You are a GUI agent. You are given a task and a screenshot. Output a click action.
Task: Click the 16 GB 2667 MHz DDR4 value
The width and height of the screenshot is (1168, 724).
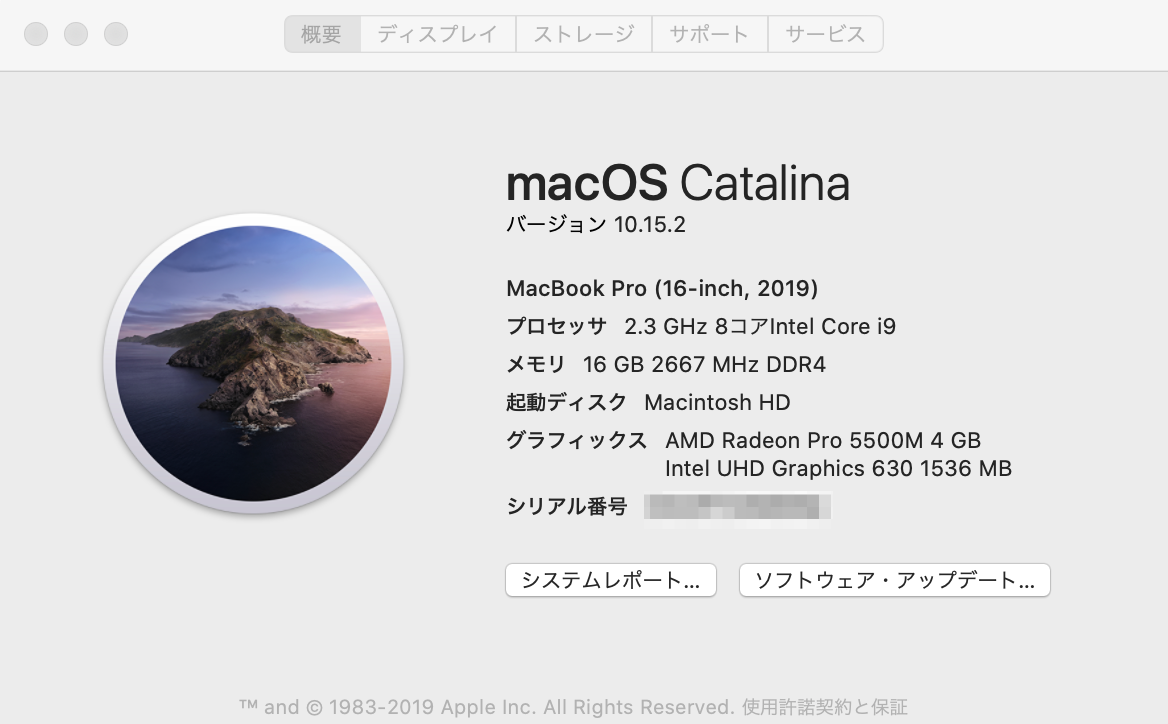pos(704,364)
